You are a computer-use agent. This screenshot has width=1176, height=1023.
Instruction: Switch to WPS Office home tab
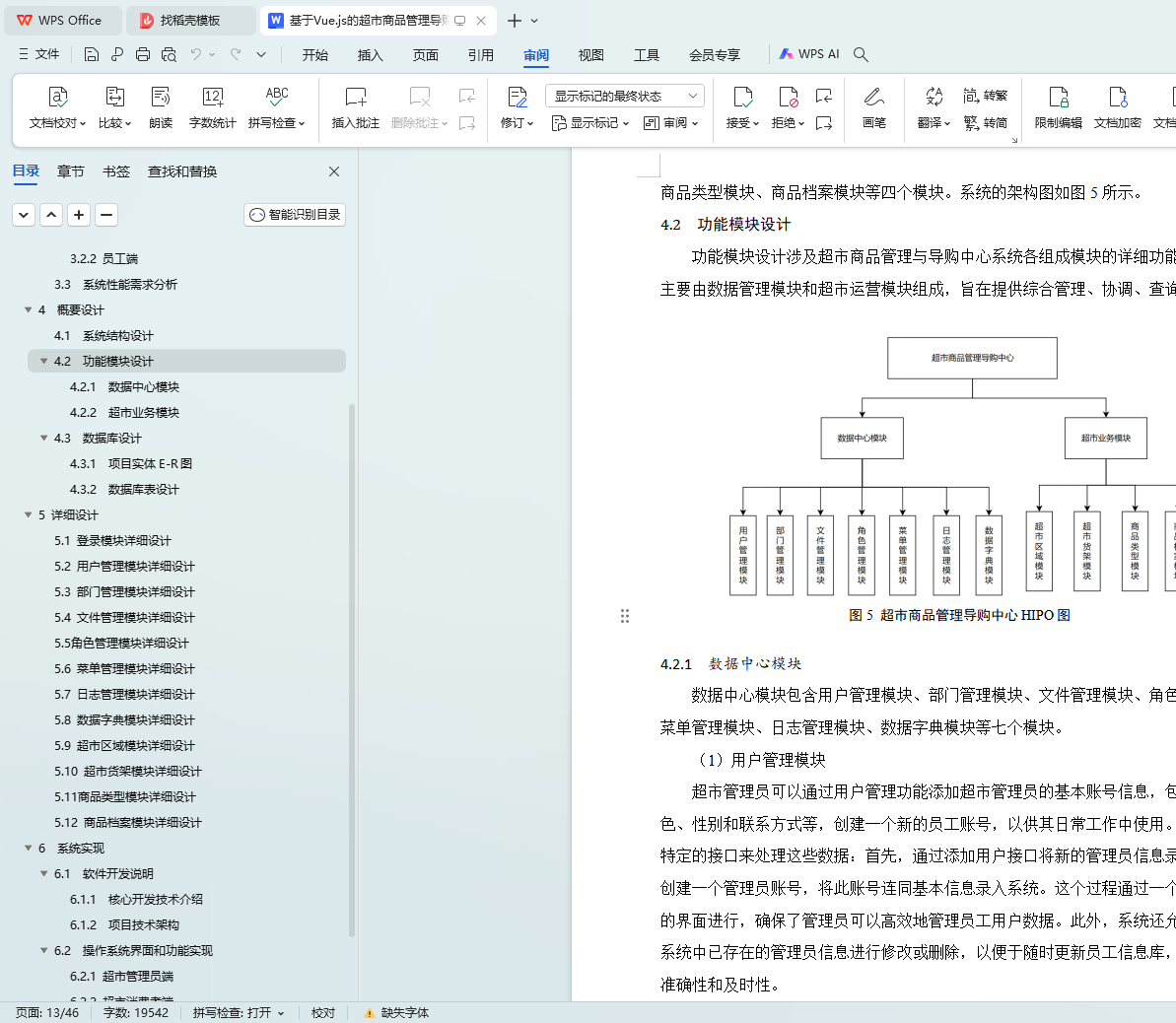pyautogui.click(x=62, y=21)
